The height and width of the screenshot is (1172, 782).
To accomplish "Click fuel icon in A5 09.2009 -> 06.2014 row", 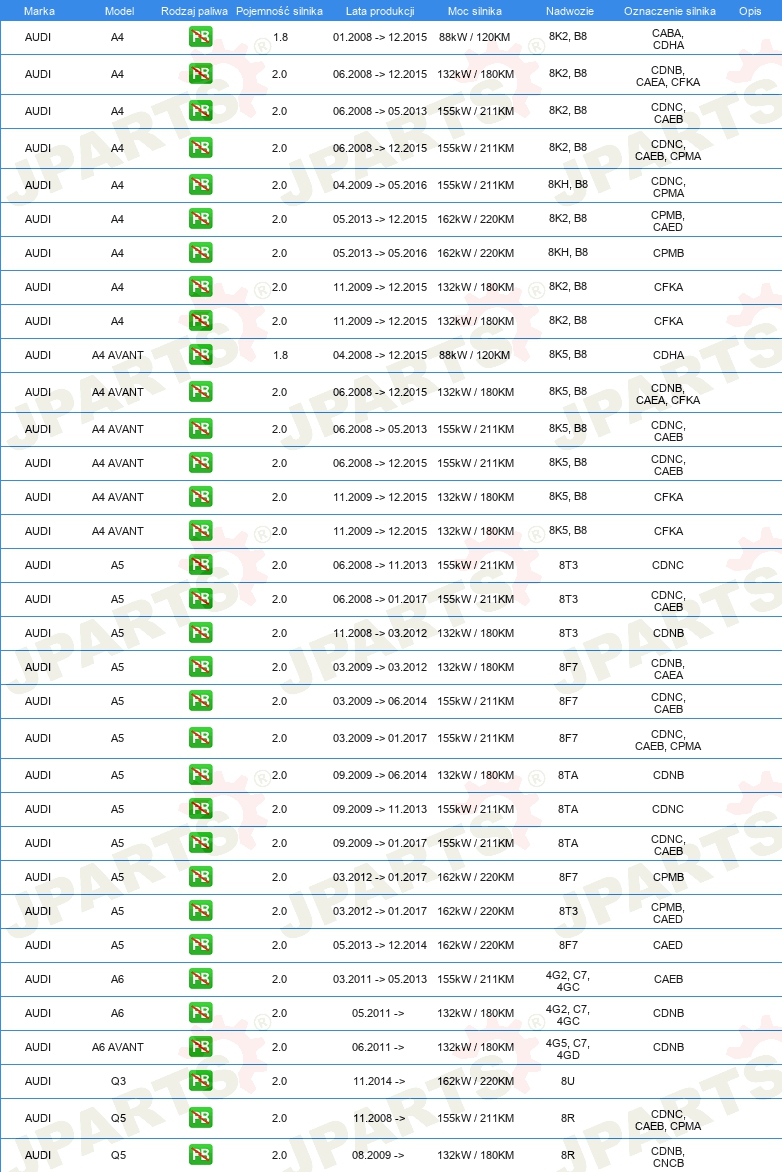I will point(200,775).
